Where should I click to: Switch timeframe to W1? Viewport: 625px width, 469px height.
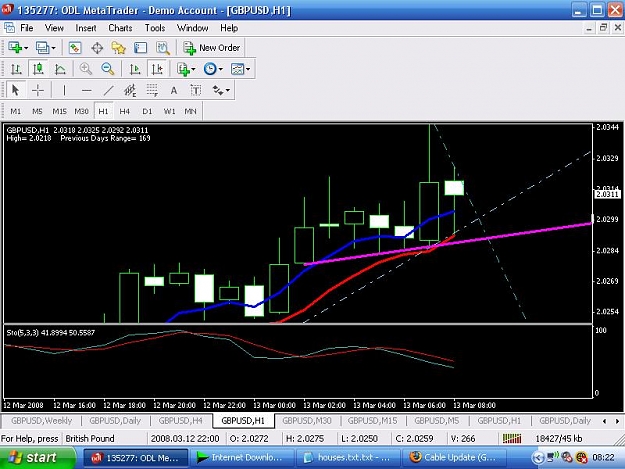point(169,111)
